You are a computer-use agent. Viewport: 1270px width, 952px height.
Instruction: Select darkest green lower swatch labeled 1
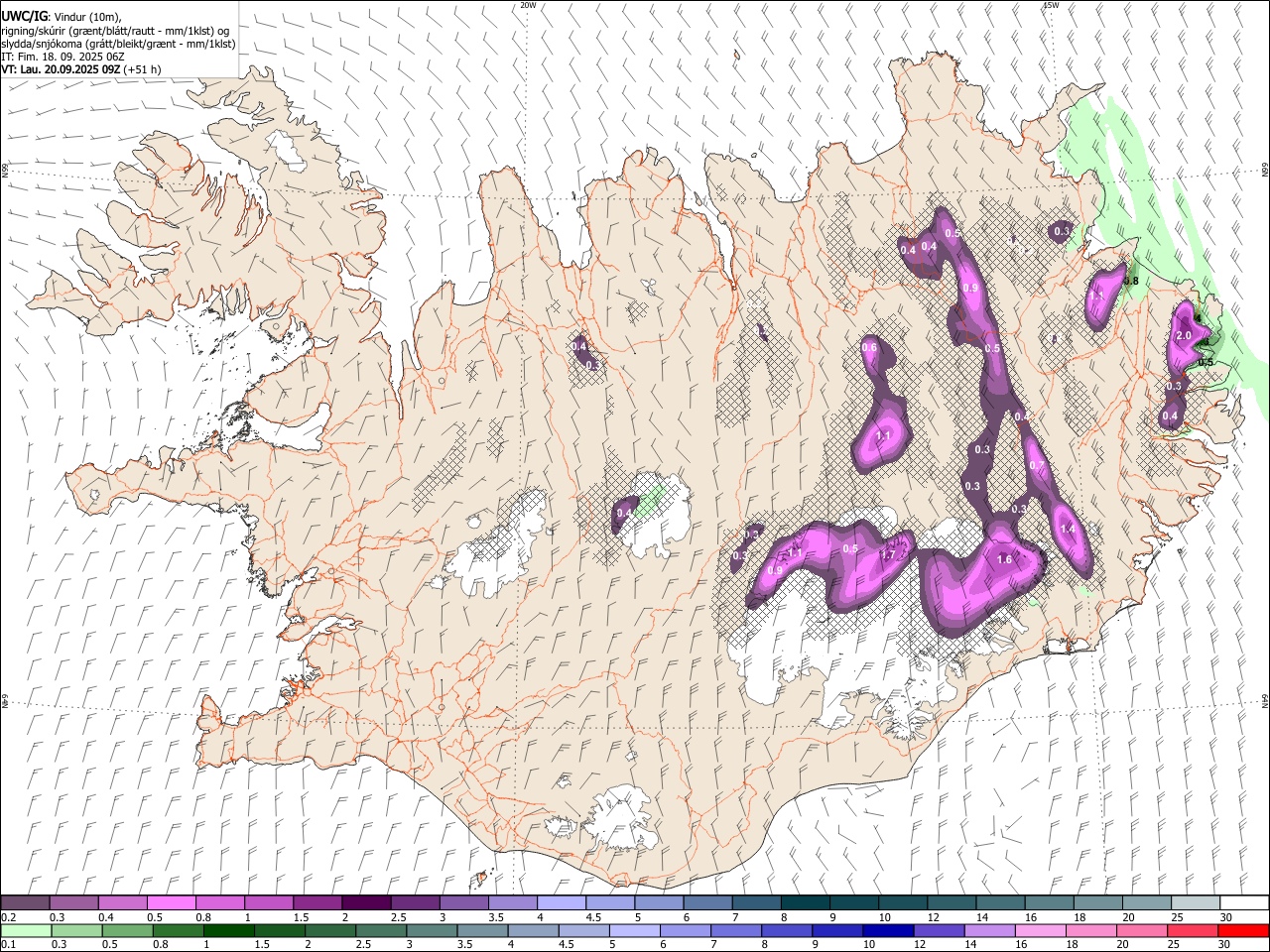(228, 930)
